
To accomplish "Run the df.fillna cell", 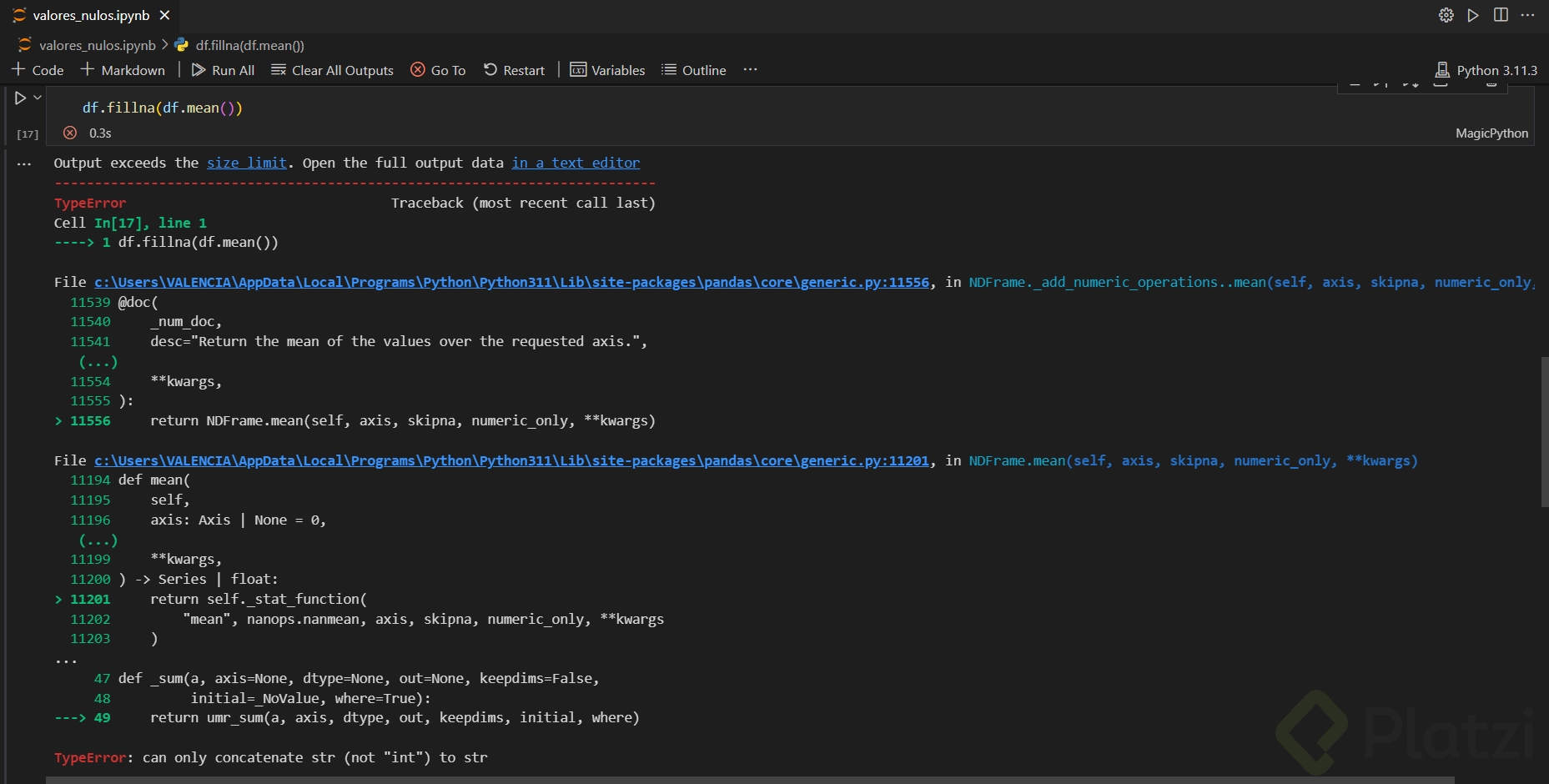I will click(21, 98).
